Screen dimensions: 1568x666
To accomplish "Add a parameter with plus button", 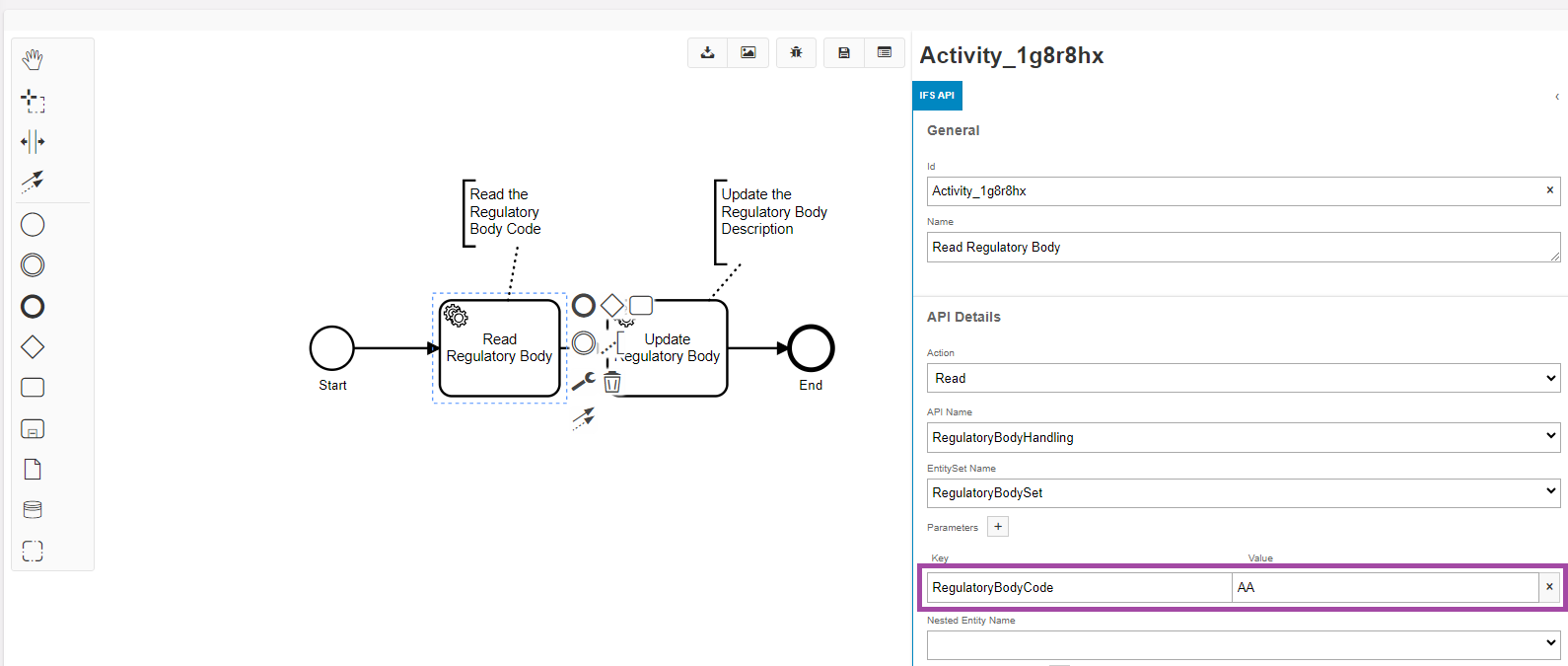I will click(x=998, y=527).
